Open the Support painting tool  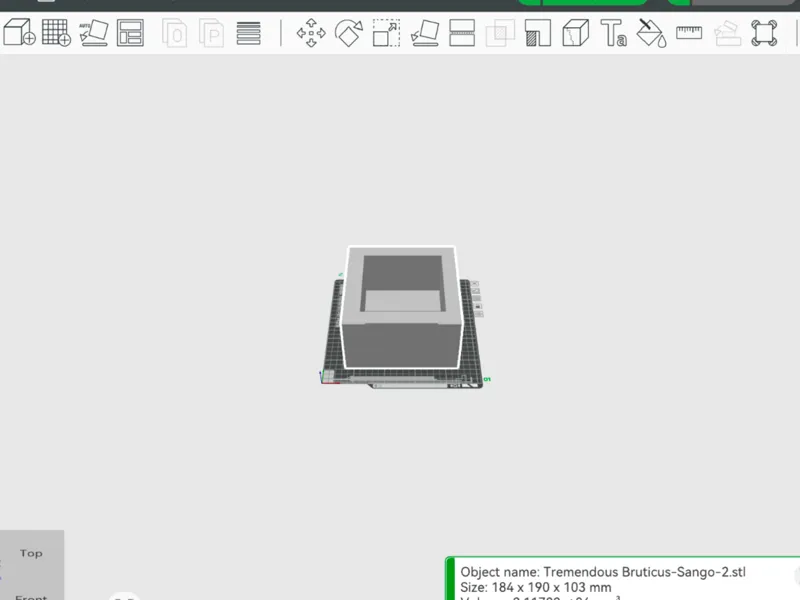point(538,33)
